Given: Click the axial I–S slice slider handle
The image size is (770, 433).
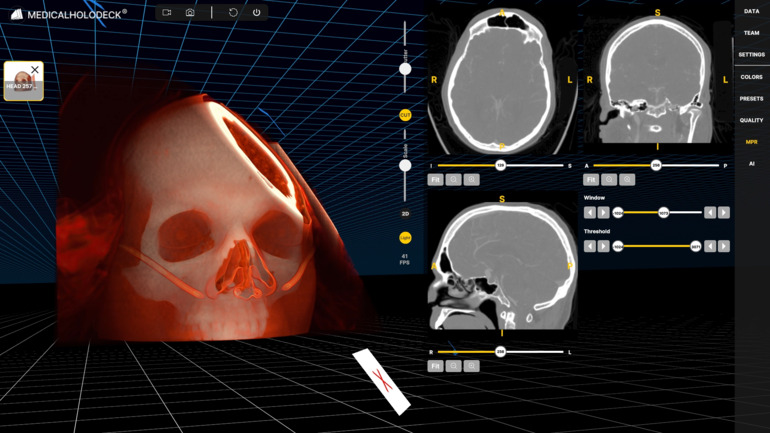Looking at the screenshot, I should click(x=500, y=165).
